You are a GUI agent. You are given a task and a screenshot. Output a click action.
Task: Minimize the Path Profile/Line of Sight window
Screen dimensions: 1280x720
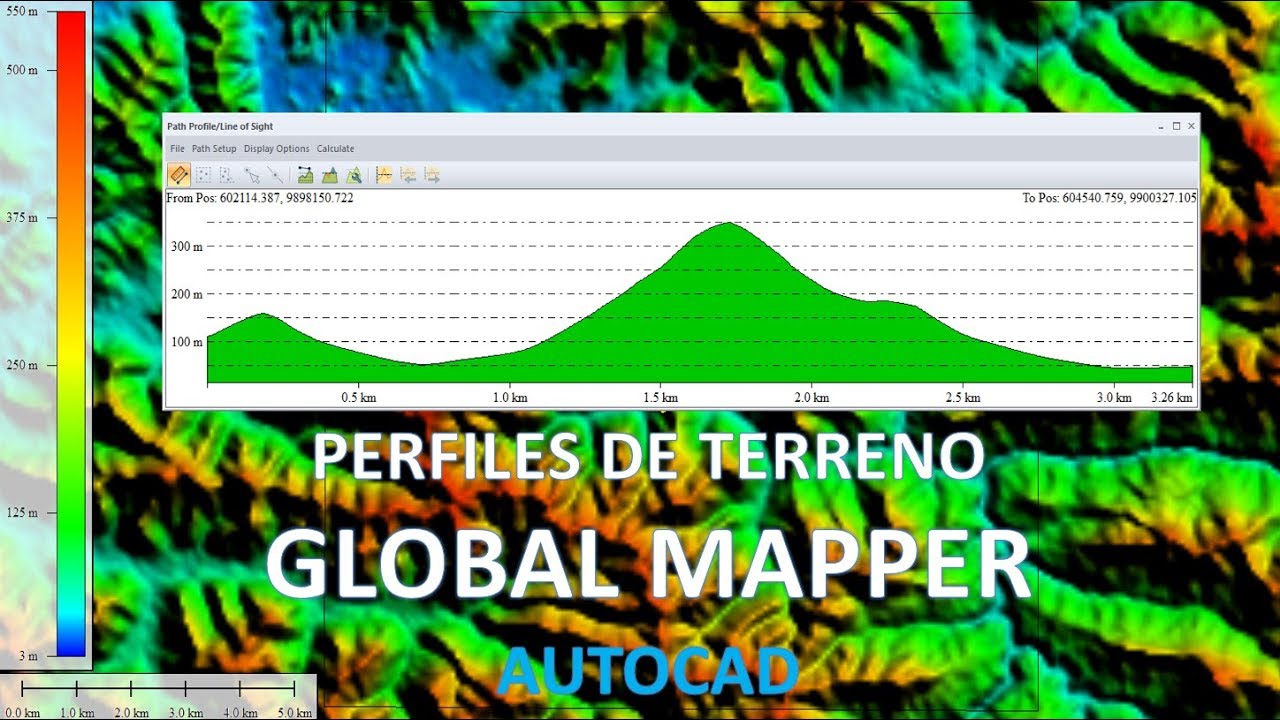(1161, 126)
